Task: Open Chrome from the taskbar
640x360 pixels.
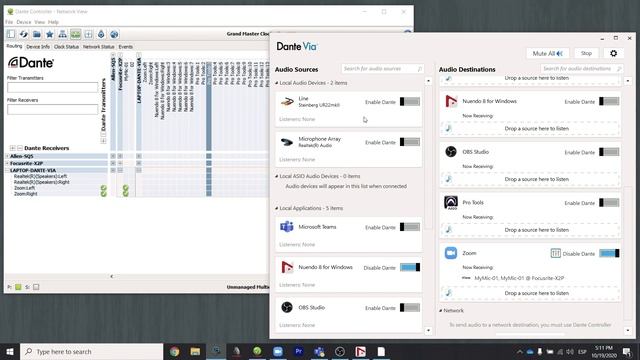Action: point(175,351)
